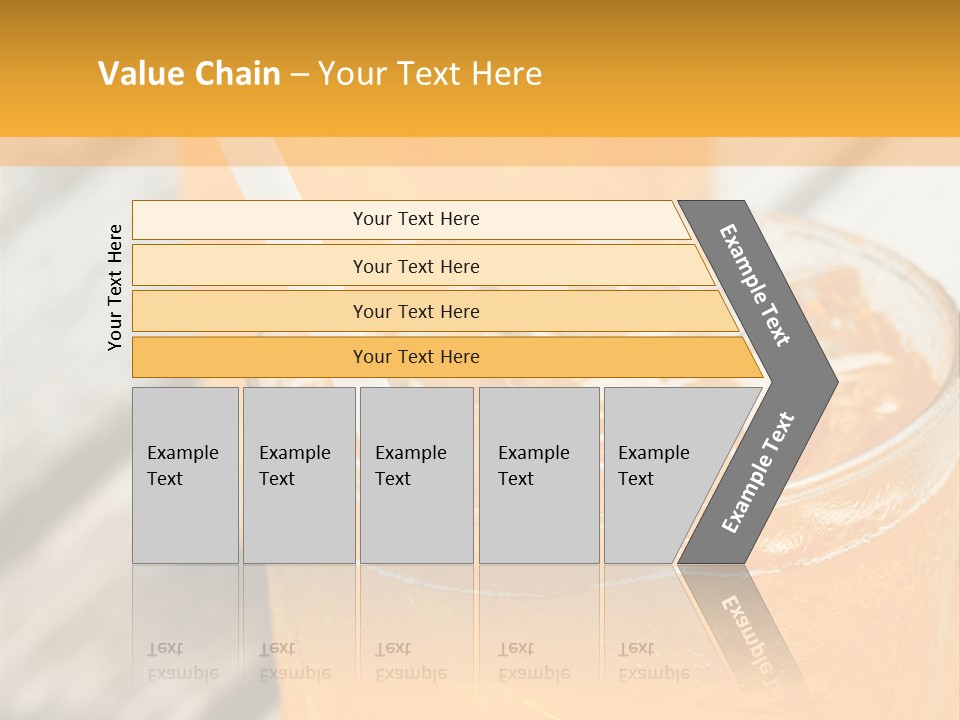960x720 pixels.
Task: Select the first 'Your Text Here' bar
Action: coord(415,219)
